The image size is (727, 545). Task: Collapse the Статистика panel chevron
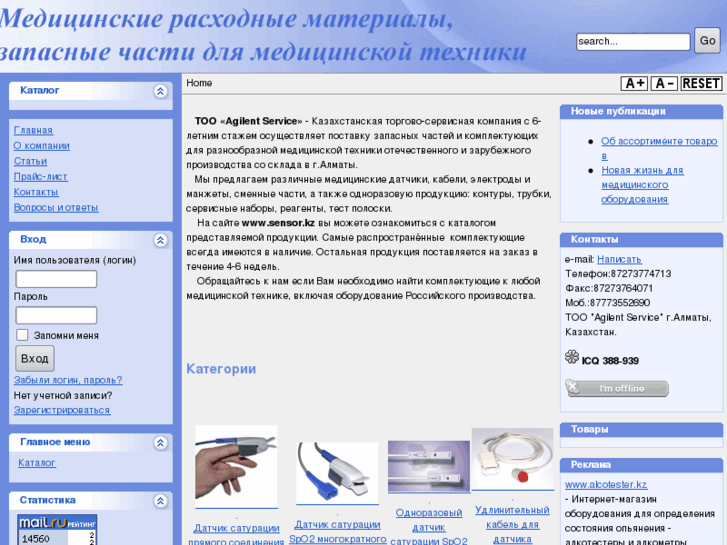tap(160, 501)
